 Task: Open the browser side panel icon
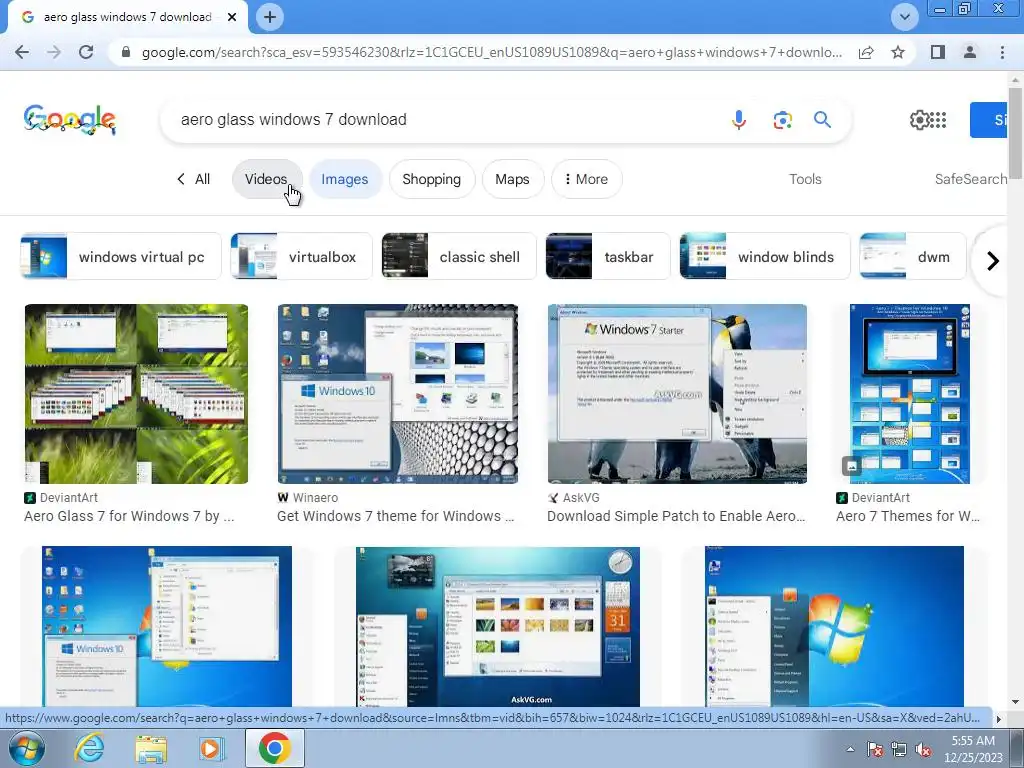[938, 52]
